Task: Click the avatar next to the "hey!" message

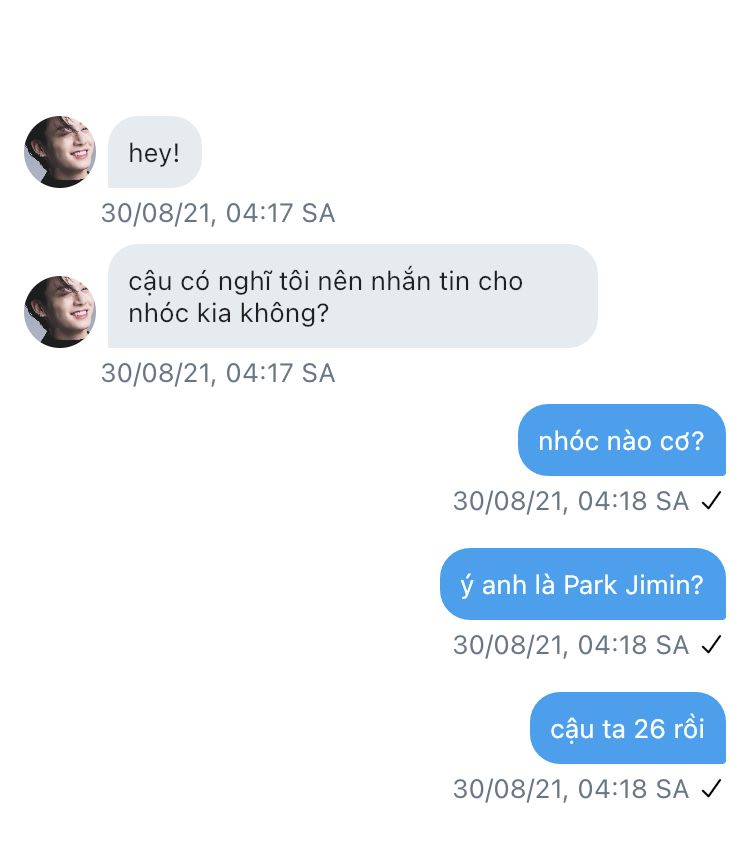Action: tap(60, 152)
